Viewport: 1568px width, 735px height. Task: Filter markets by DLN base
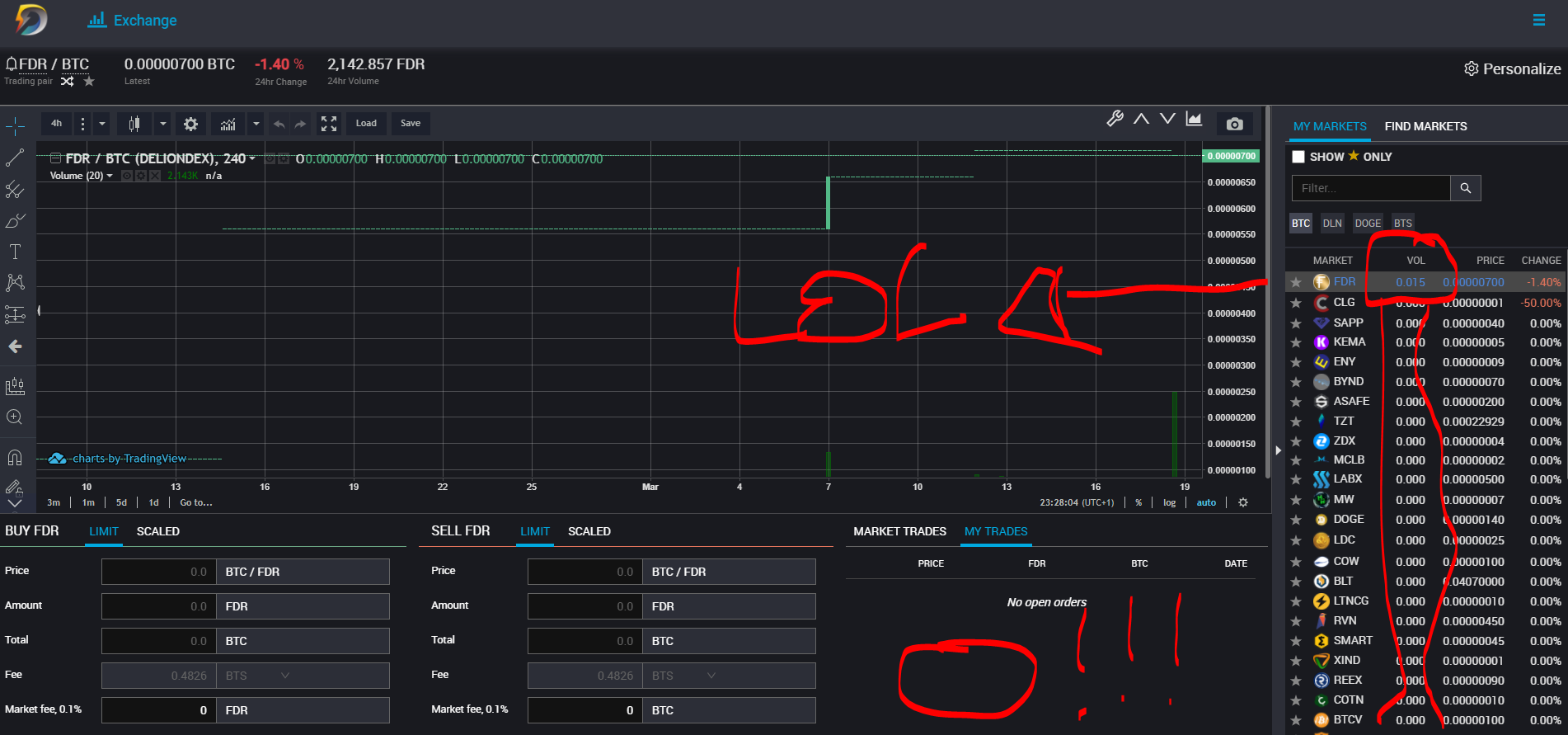[x=1332, y=224]
